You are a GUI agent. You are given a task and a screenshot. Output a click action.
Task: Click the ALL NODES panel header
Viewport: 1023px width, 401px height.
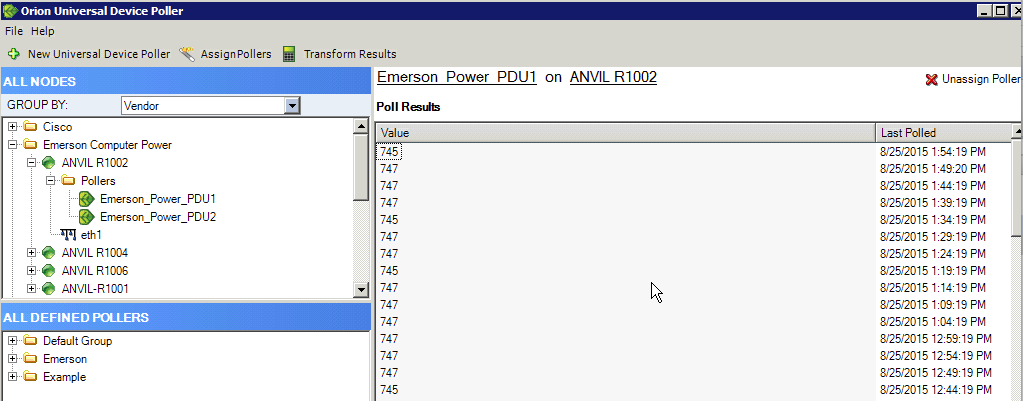(x=186, y=82)
